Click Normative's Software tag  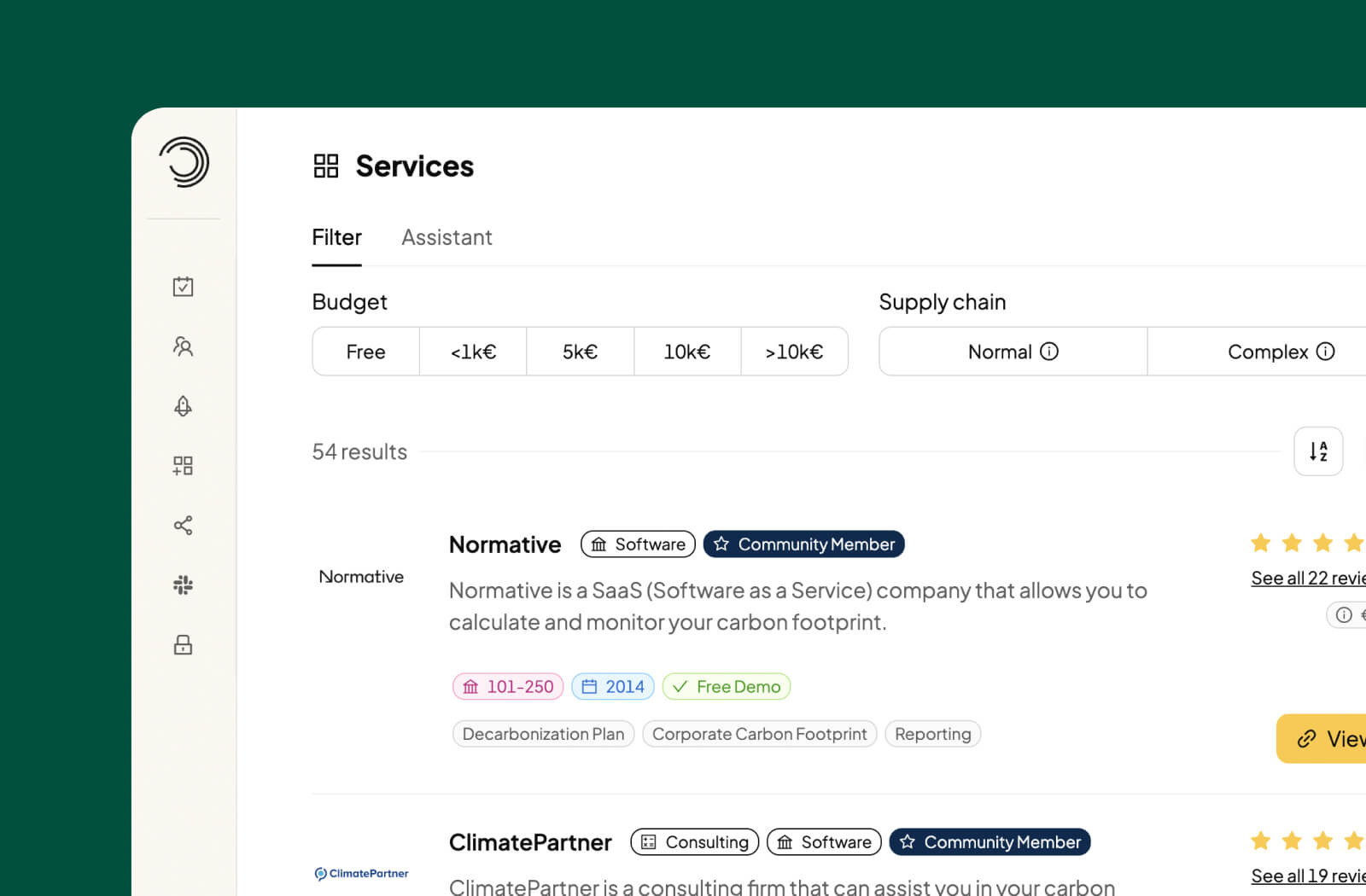click(x=638, y=544)
